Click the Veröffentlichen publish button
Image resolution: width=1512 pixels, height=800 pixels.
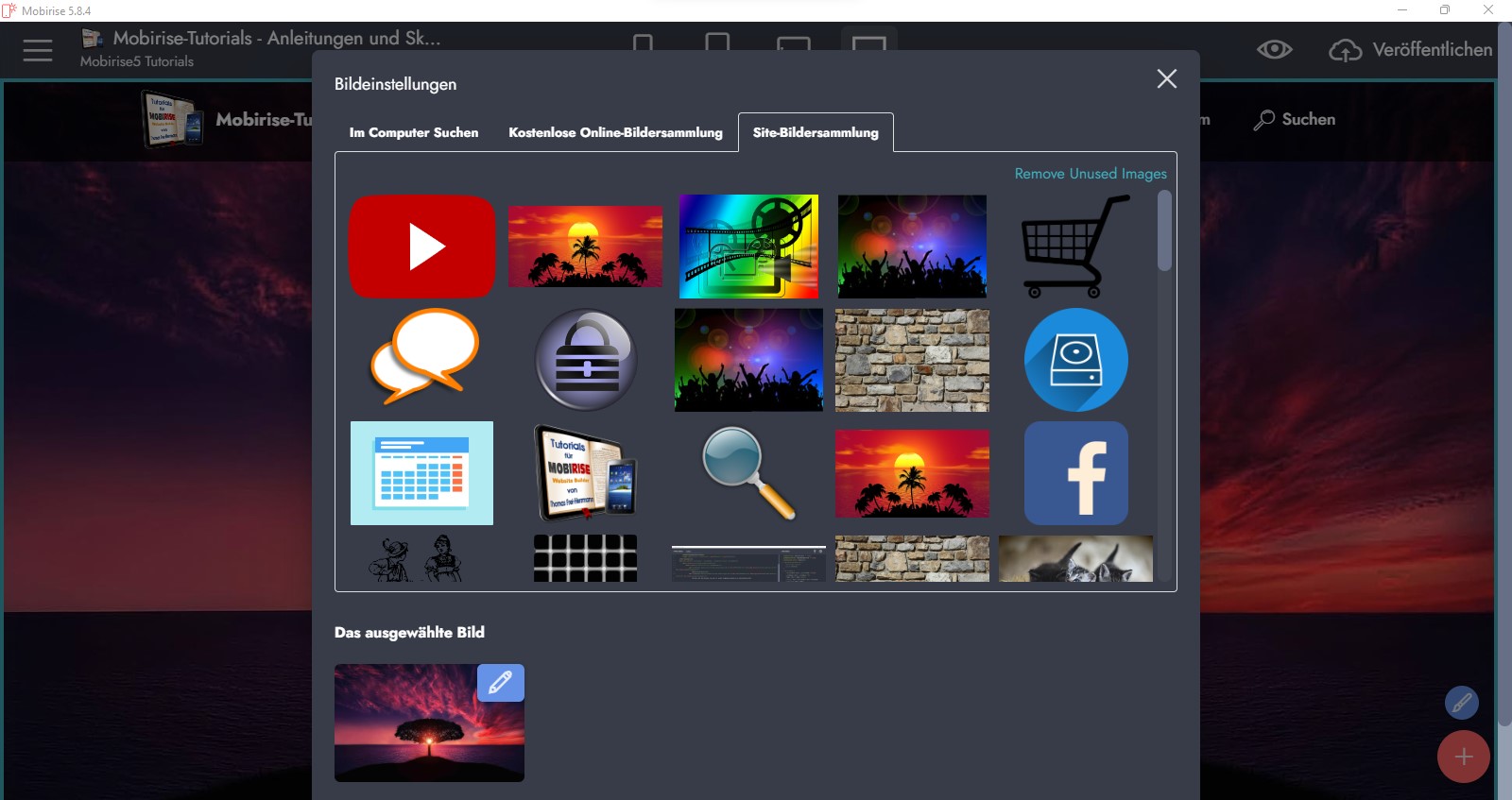[x=1411, y=50]
